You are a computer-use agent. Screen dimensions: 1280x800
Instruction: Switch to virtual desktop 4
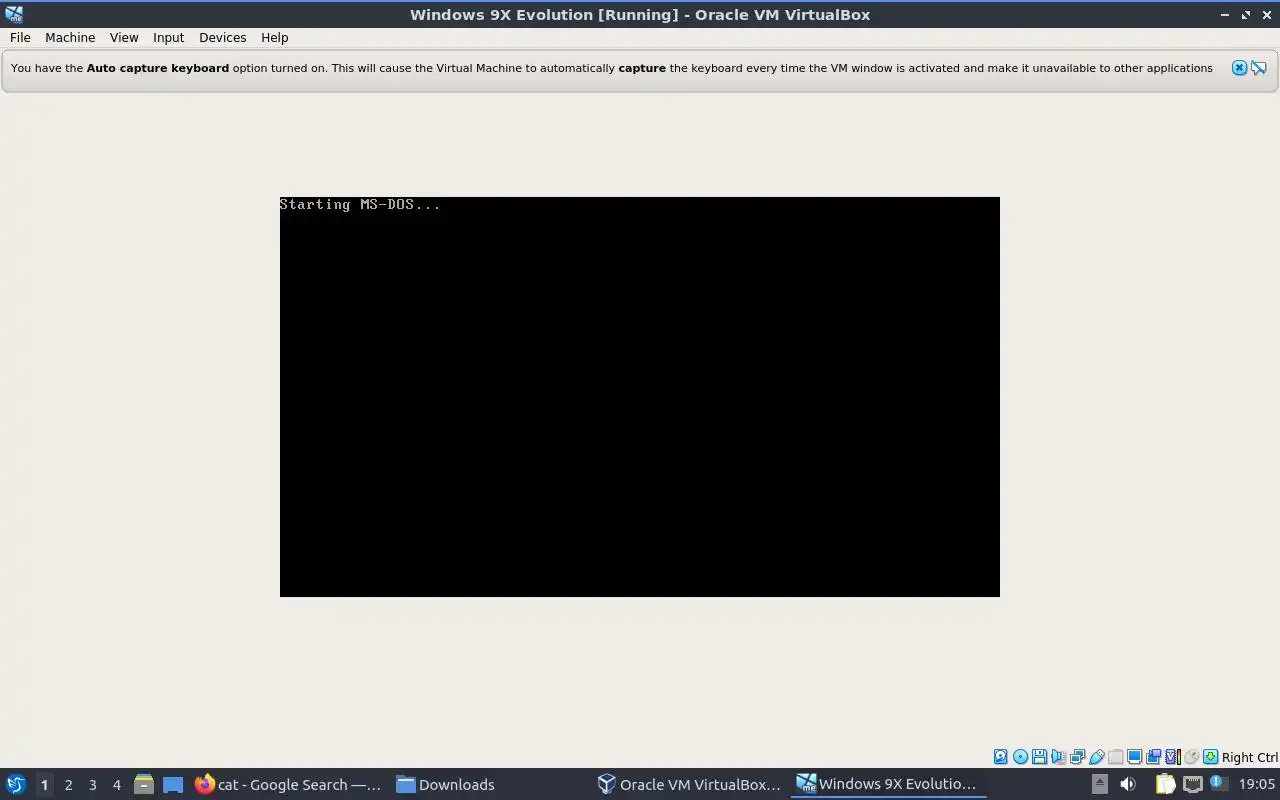coord(116,784)
